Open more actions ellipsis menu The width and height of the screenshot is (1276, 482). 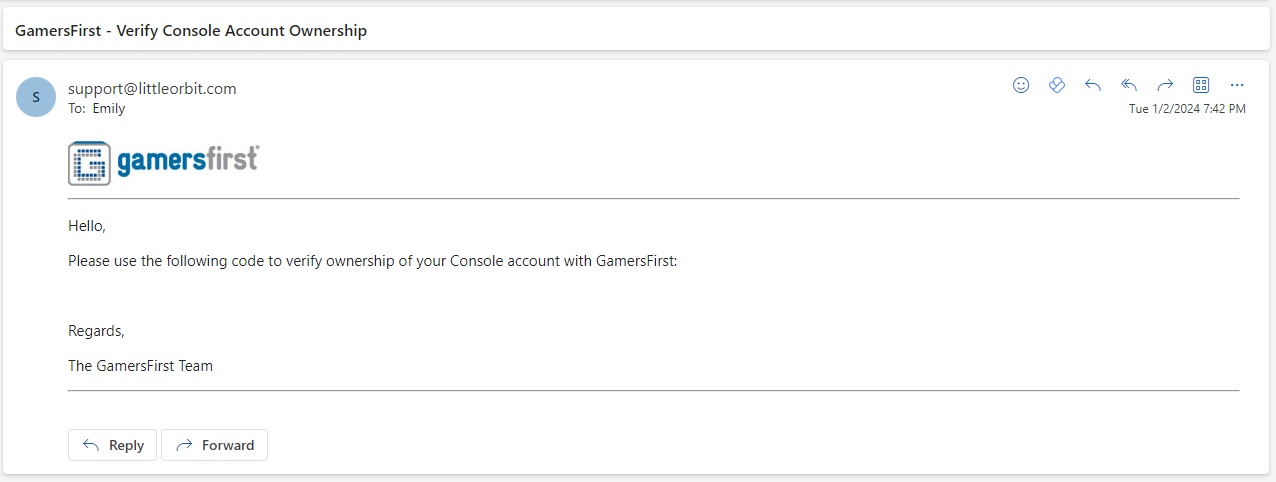pos(1237,85)
